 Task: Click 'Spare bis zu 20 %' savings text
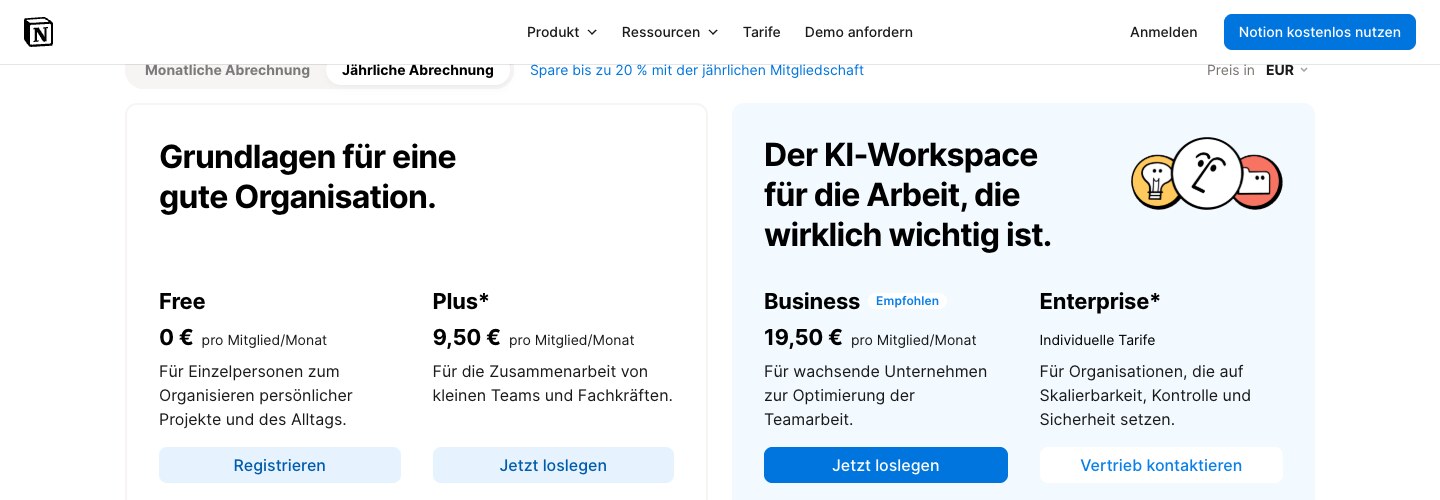[697, 70]
